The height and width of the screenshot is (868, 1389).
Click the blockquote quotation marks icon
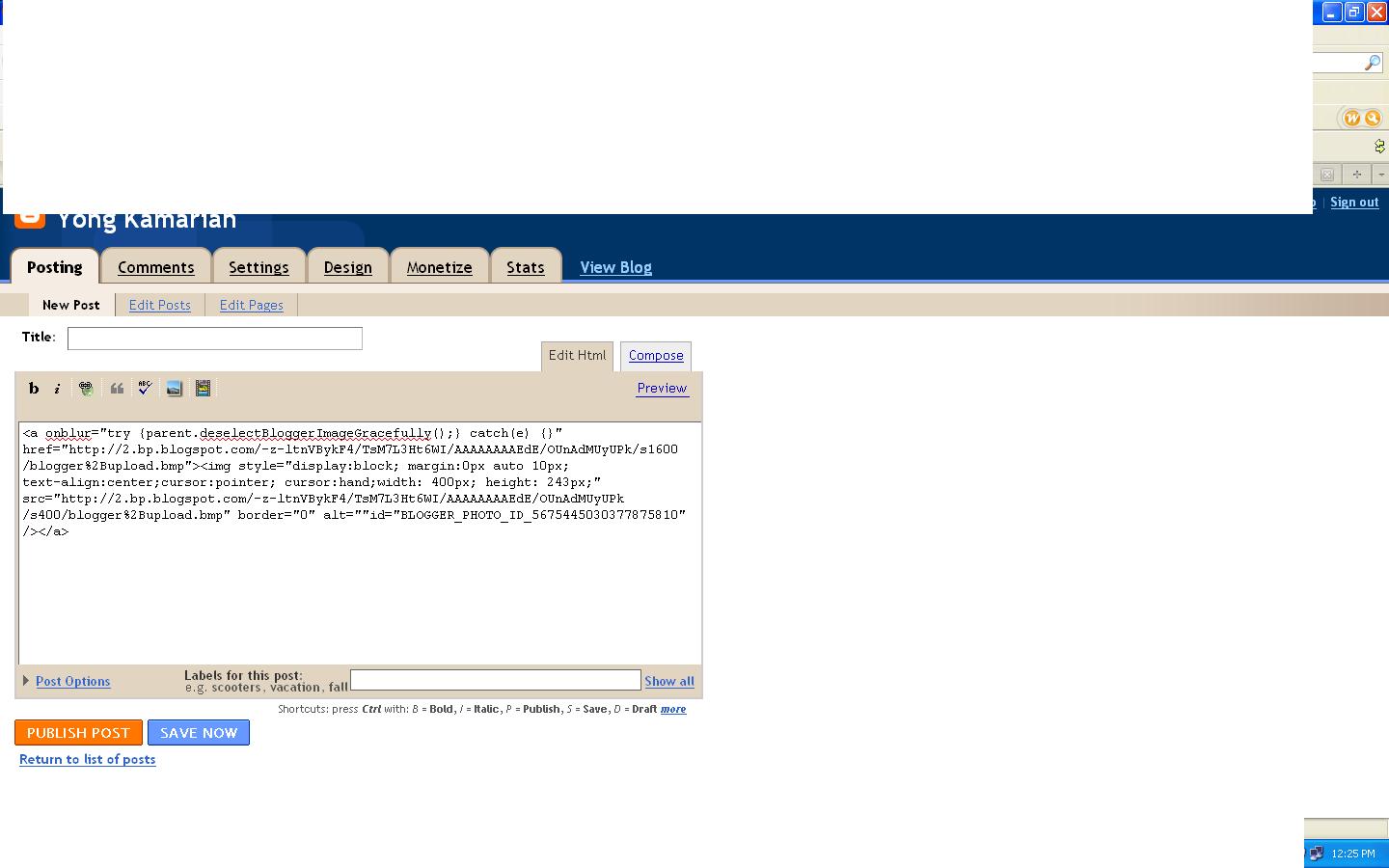pos(117,389)
